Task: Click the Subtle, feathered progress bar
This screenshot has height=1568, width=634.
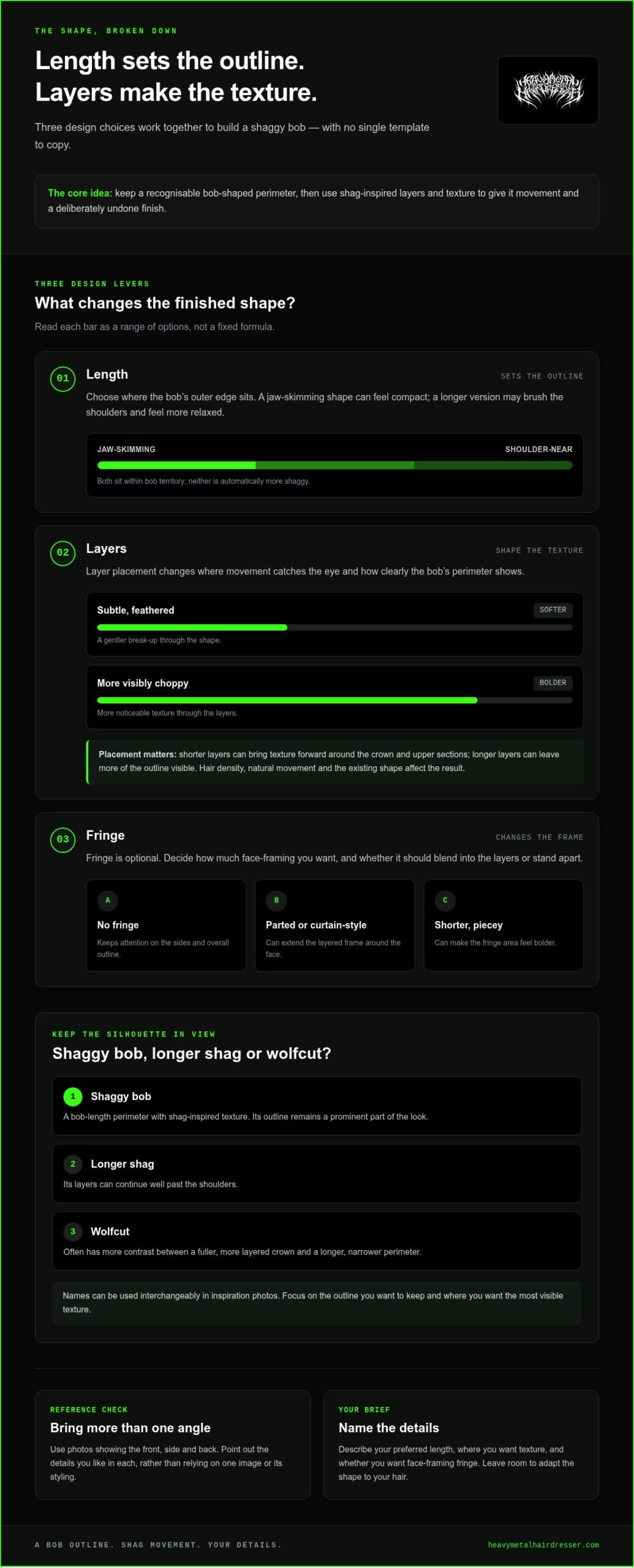Action: tap(334, 627)
